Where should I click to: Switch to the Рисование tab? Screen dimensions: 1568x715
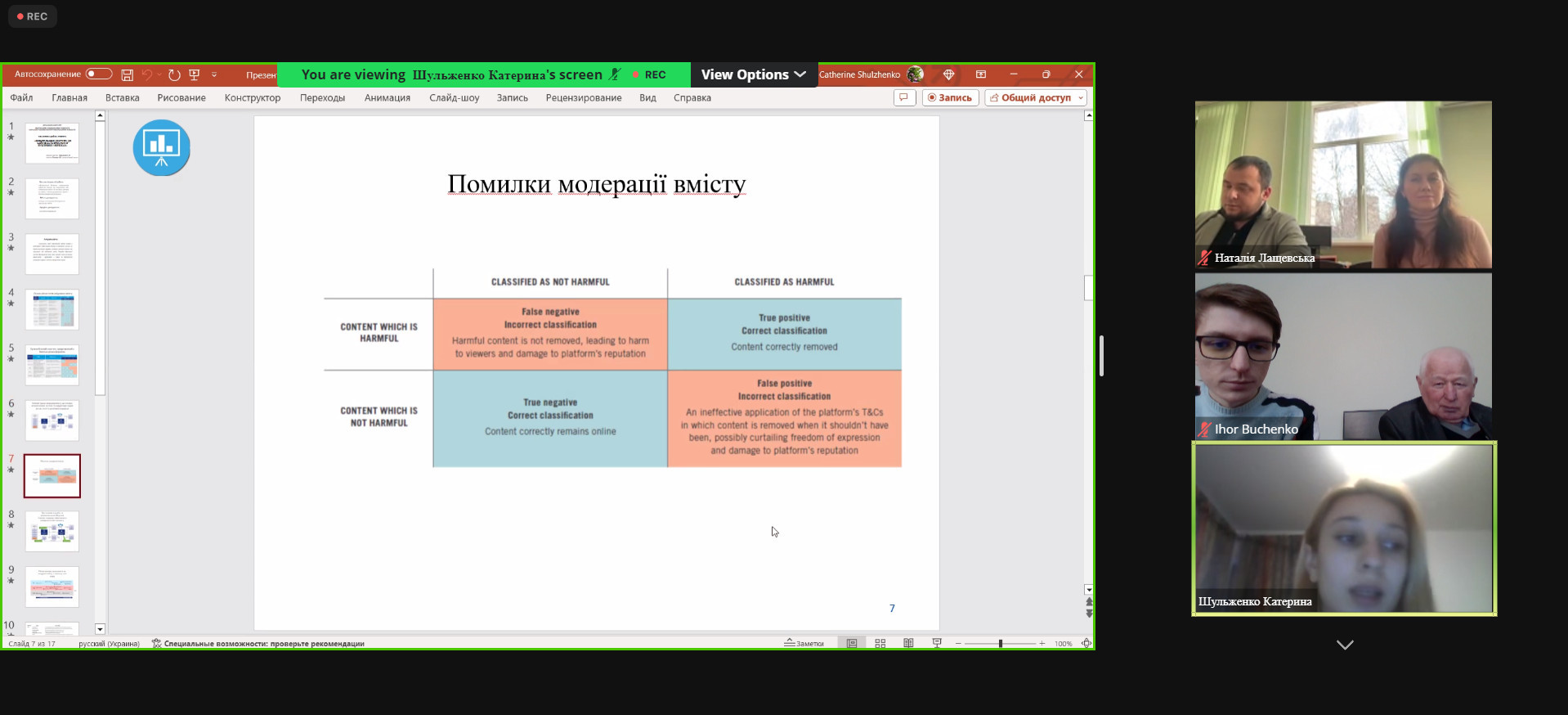pyautogui.click(x=181, y=97)
